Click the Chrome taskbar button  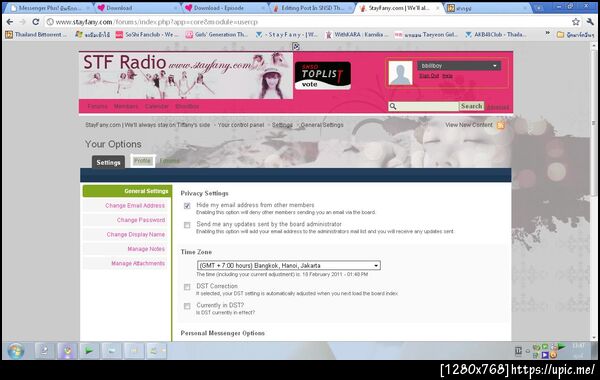coord(67,351)
